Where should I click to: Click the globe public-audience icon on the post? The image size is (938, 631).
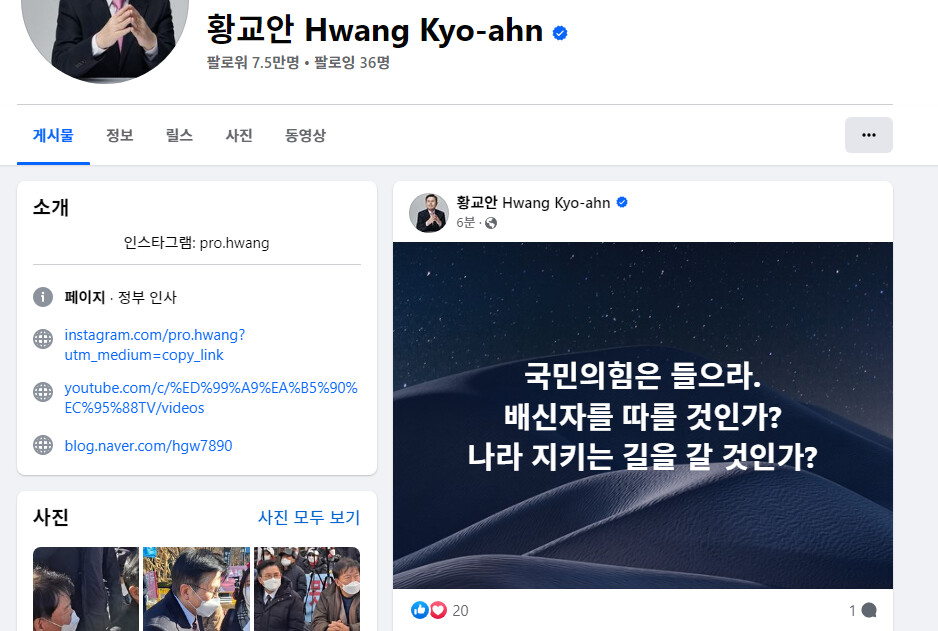(491, 223)
